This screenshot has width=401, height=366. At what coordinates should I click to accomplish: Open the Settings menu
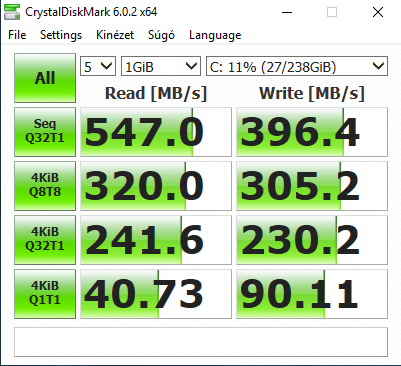coord(61,35)
